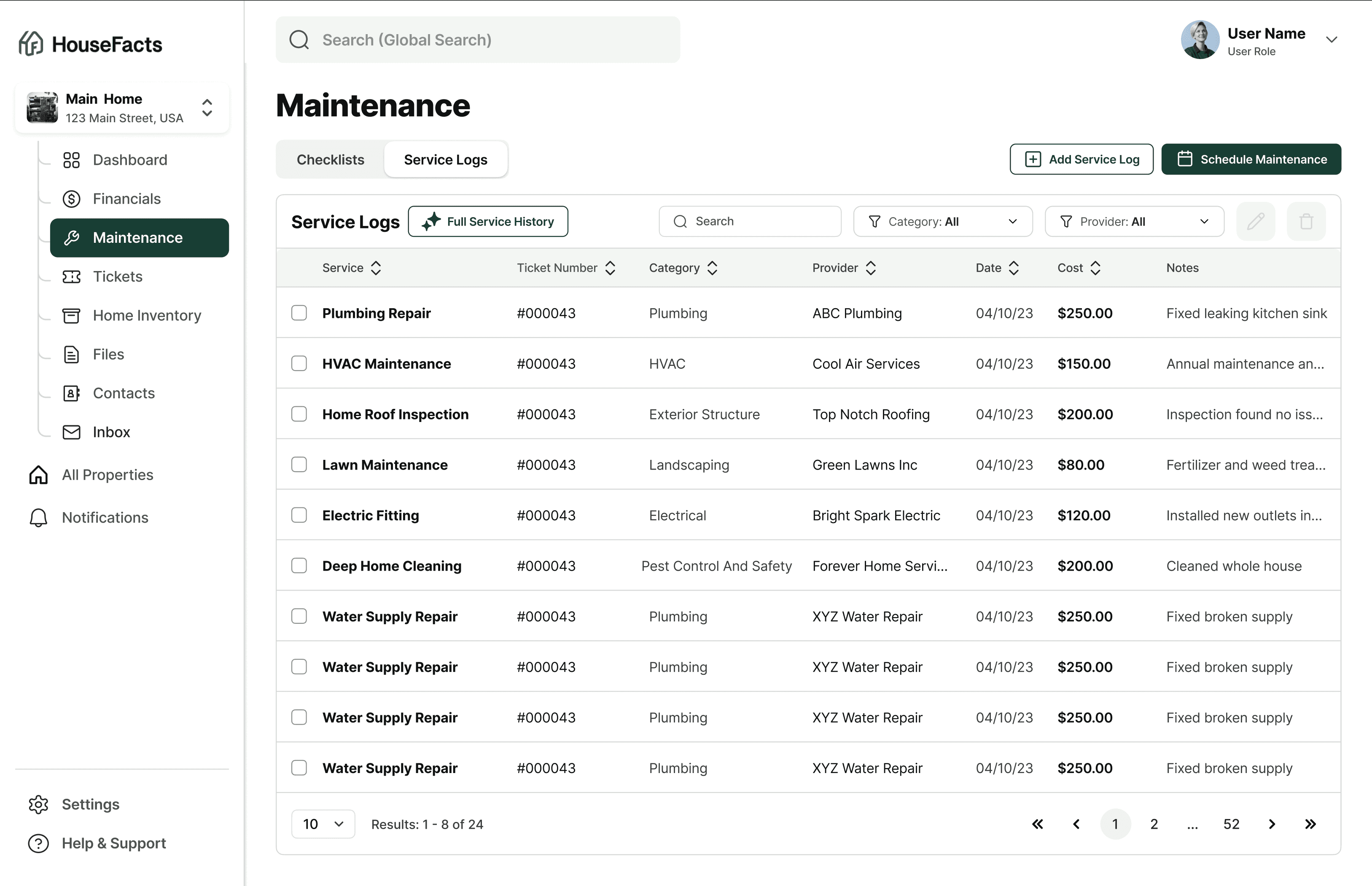Image resolution: width=1372 pixels, height=886 pixels.
Task: Open Tickets via the ticket icon
Action: click(x=71, y=276)
